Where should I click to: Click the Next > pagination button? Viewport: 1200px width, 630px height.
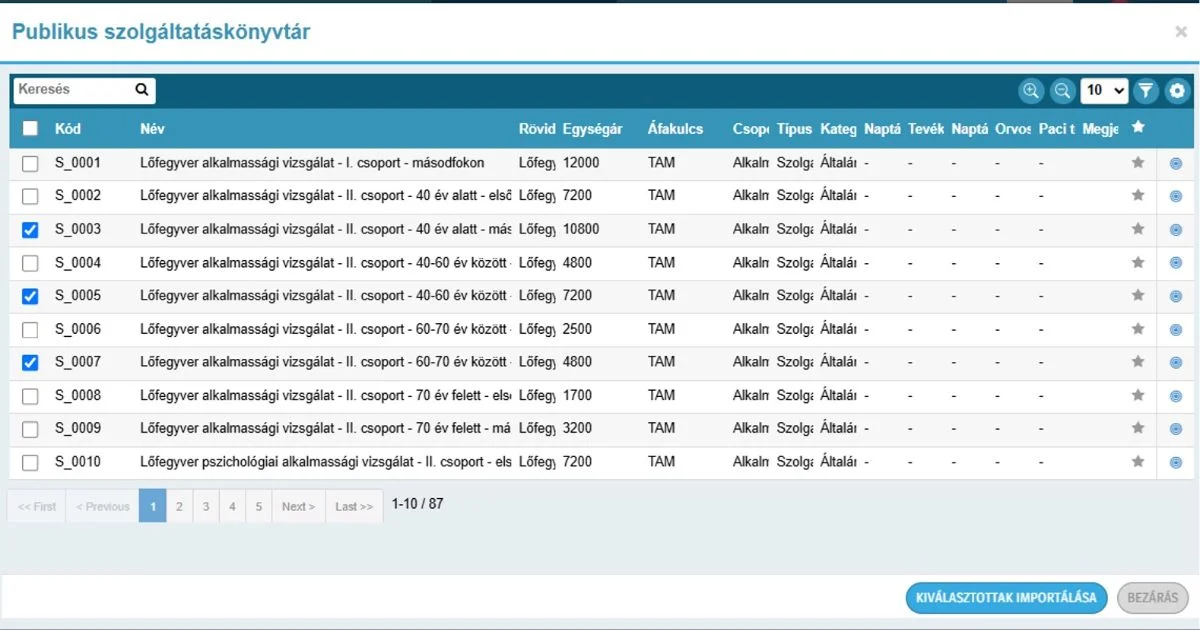pos(298,506)
